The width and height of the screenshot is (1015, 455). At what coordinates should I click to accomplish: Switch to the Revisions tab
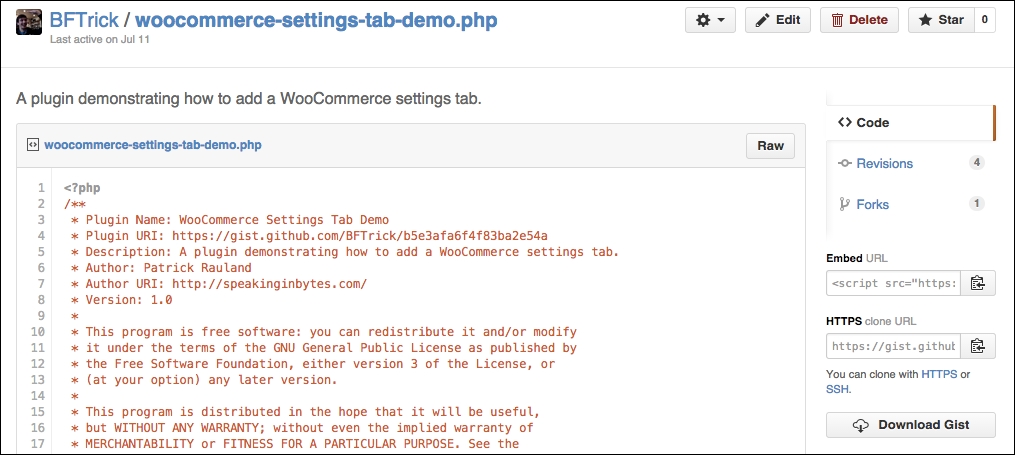909,163
